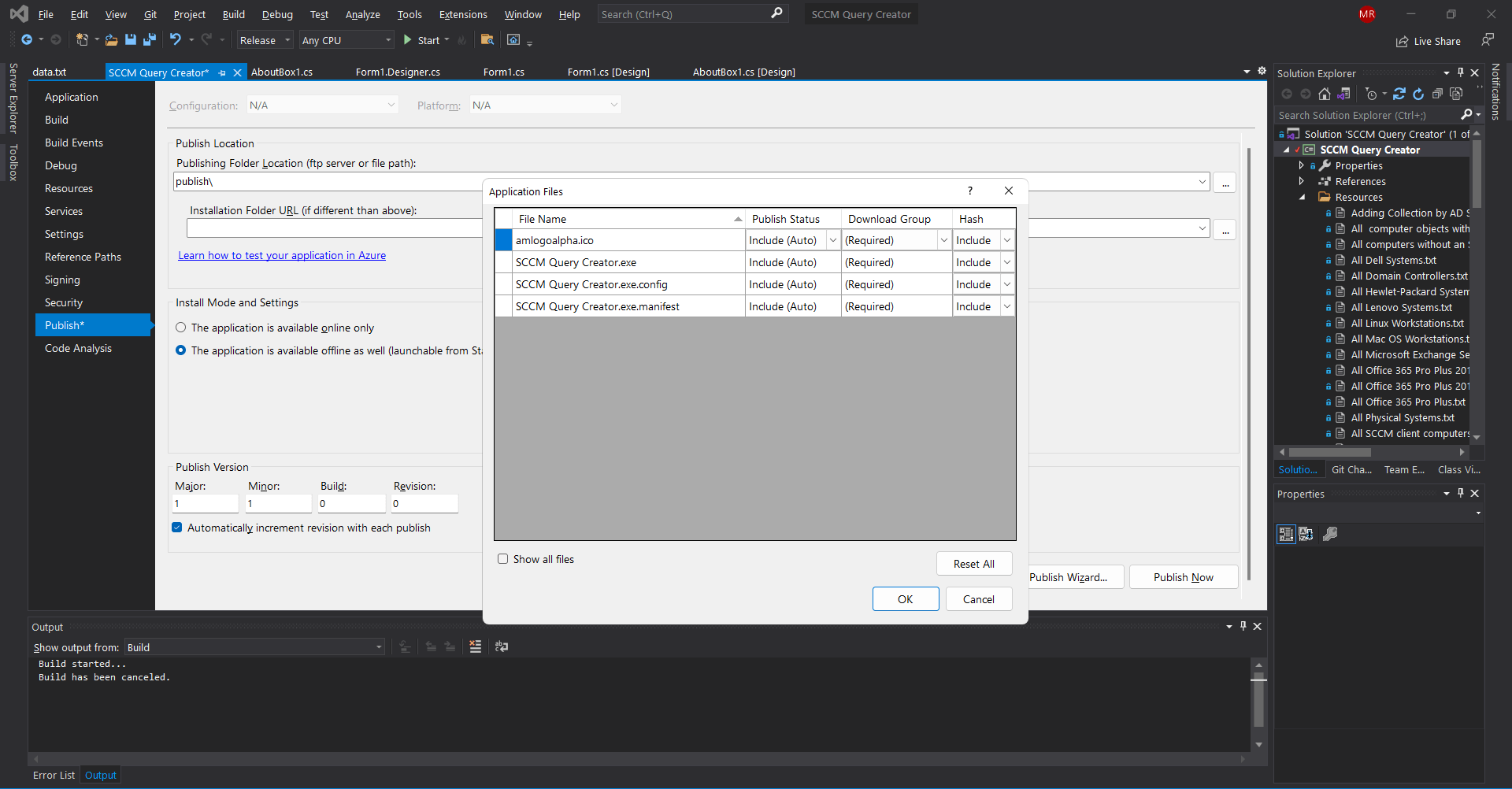Click Clear All icon in Output panel
The height and width of the screenshot is (789, 1512).
click(476, 646)
